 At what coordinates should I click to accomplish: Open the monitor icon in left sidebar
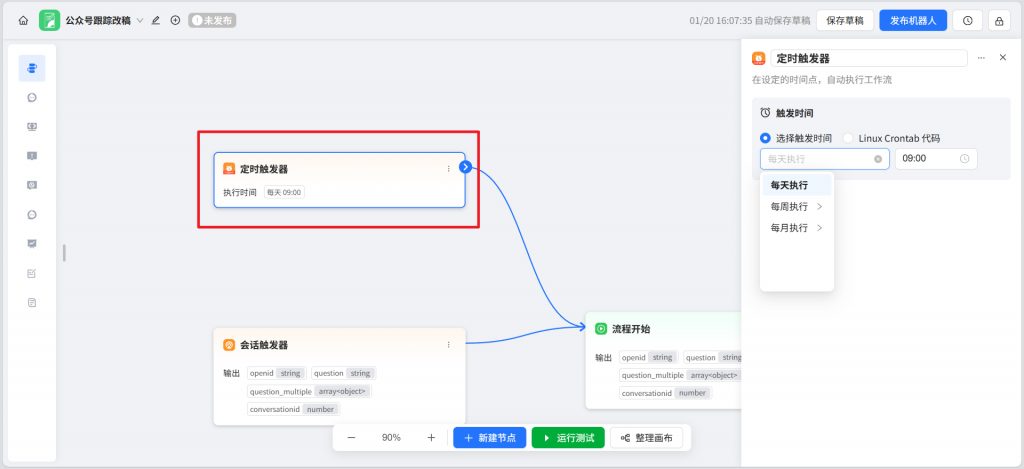click(x=32, y=127)
